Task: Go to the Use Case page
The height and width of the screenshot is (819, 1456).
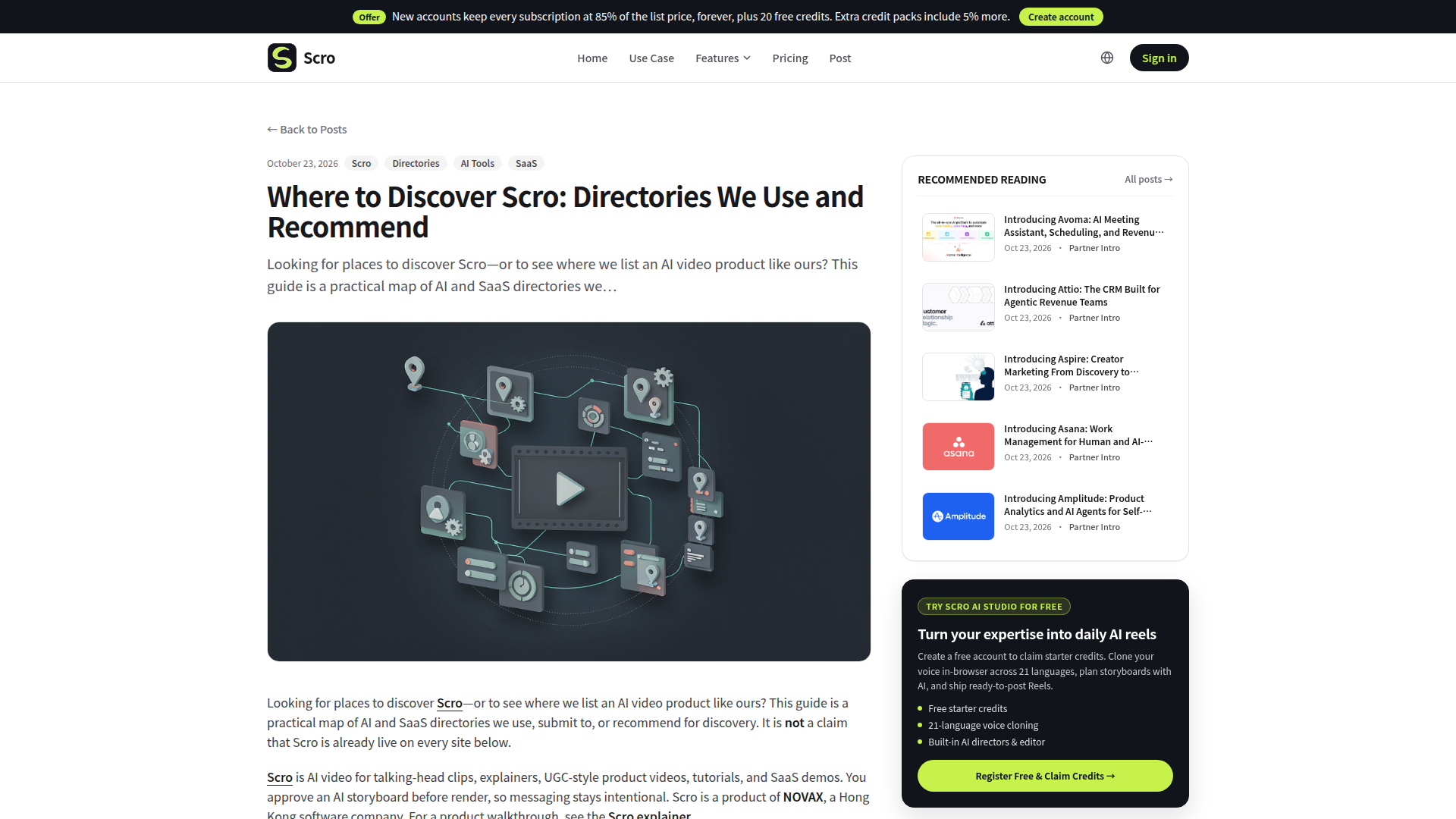Action: click(x=651, y=58)
